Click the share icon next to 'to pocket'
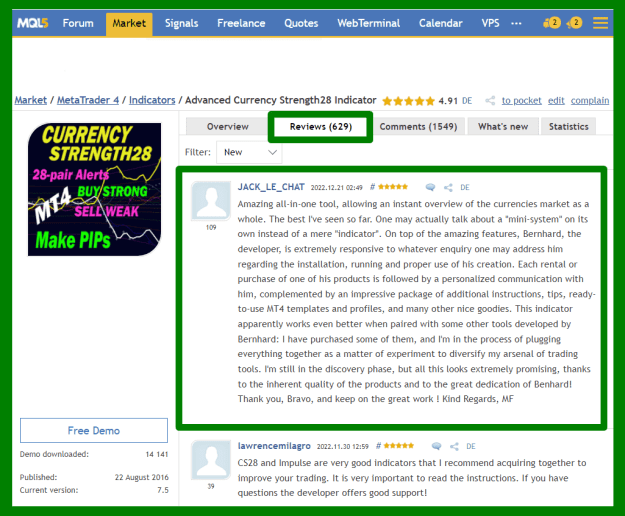Screen dimensions: 625x516 [490, 100]
